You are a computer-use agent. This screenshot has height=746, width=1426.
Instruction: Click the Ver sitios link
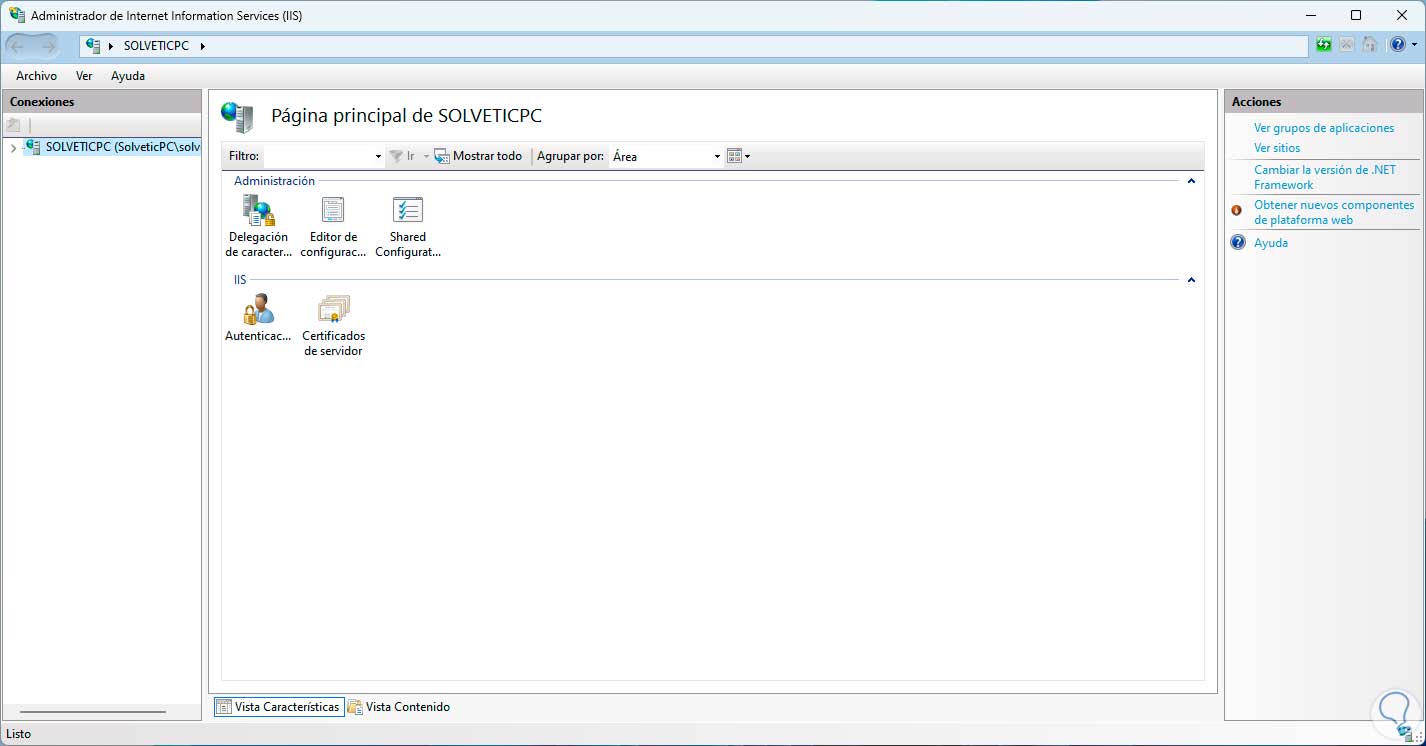[x=1277, y=148]
